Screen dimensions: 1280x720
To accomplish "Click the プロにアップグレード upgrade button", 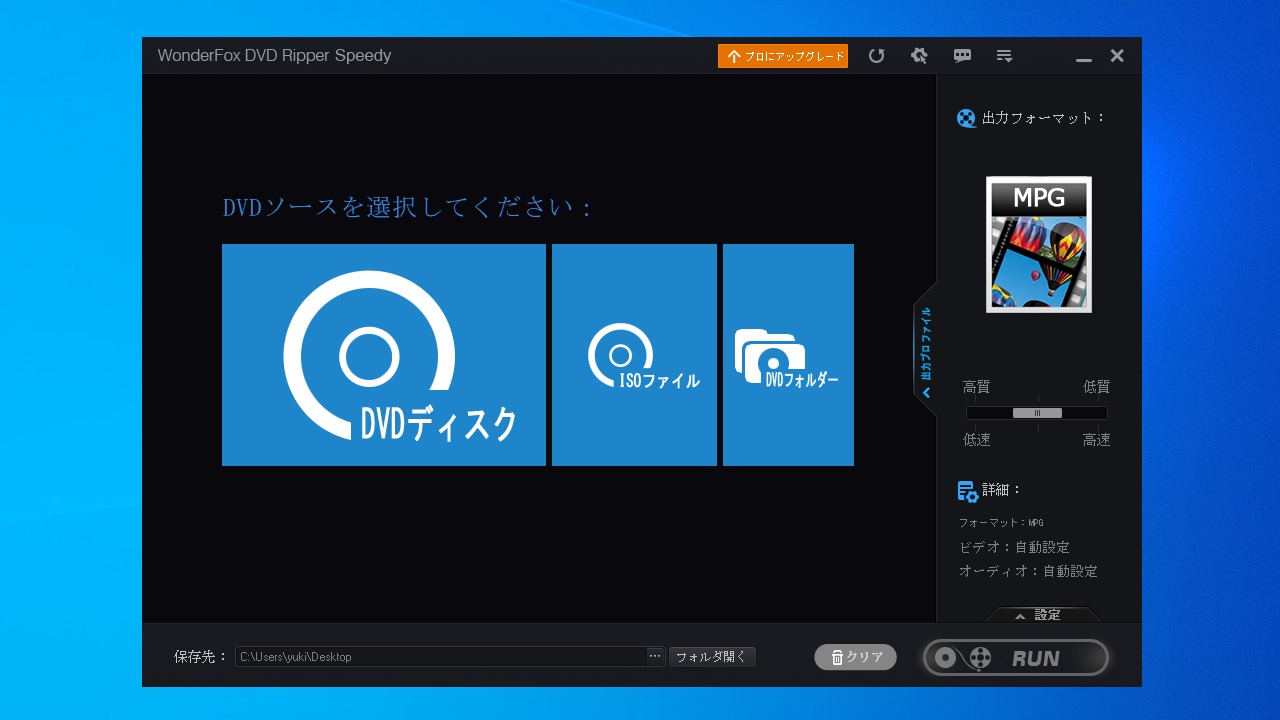I will point(783,56).
